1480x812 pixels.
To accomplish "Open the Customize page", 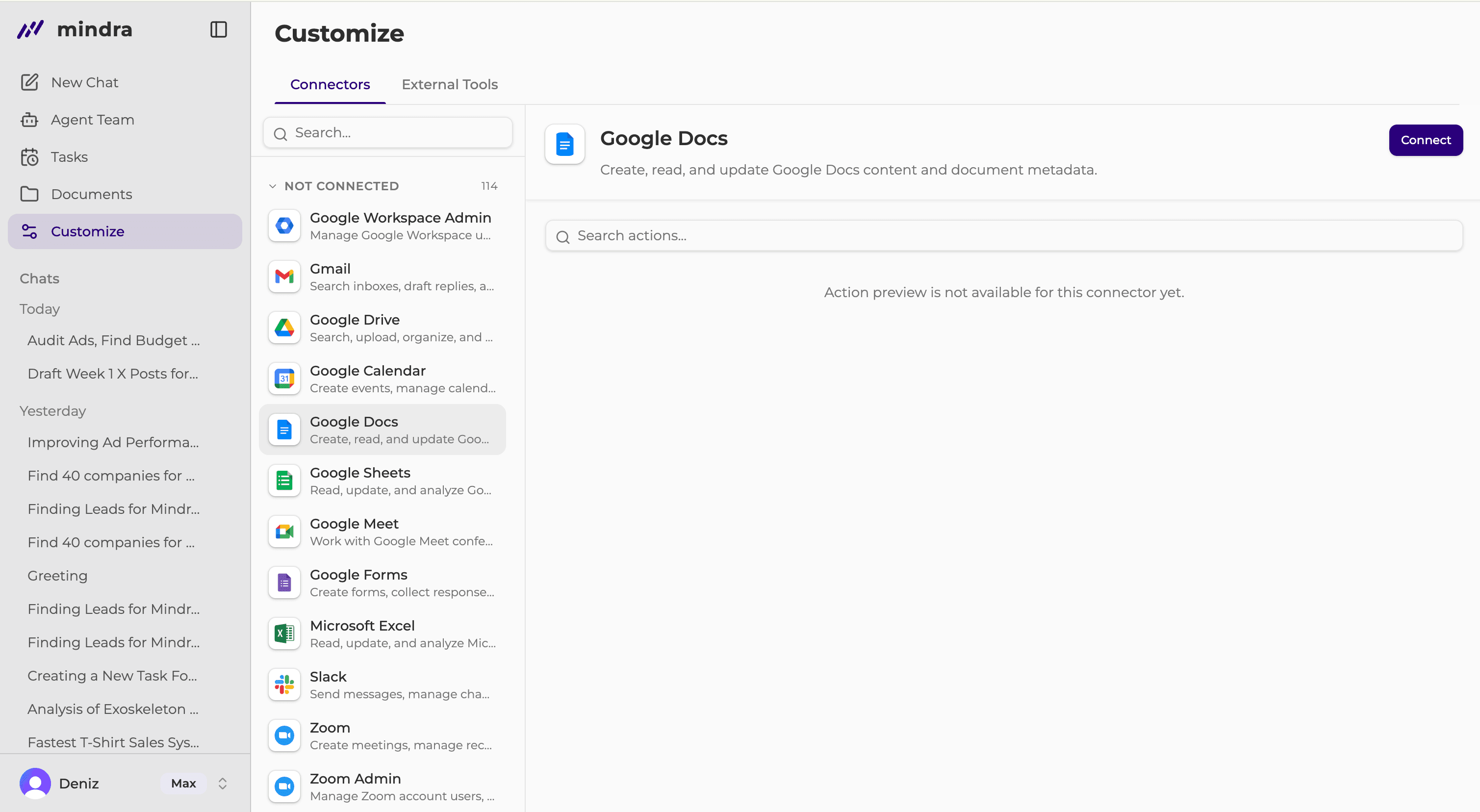I will point(125,231).
